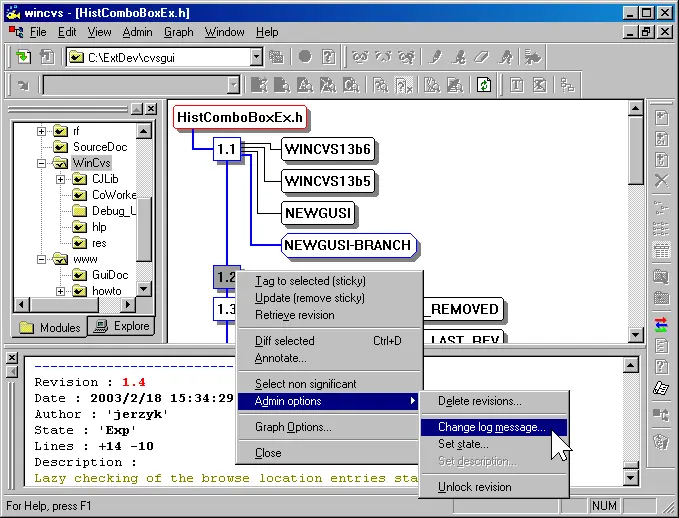Click the crossed-box icon next to the T icon
The image size is (679, 518).
539,84
